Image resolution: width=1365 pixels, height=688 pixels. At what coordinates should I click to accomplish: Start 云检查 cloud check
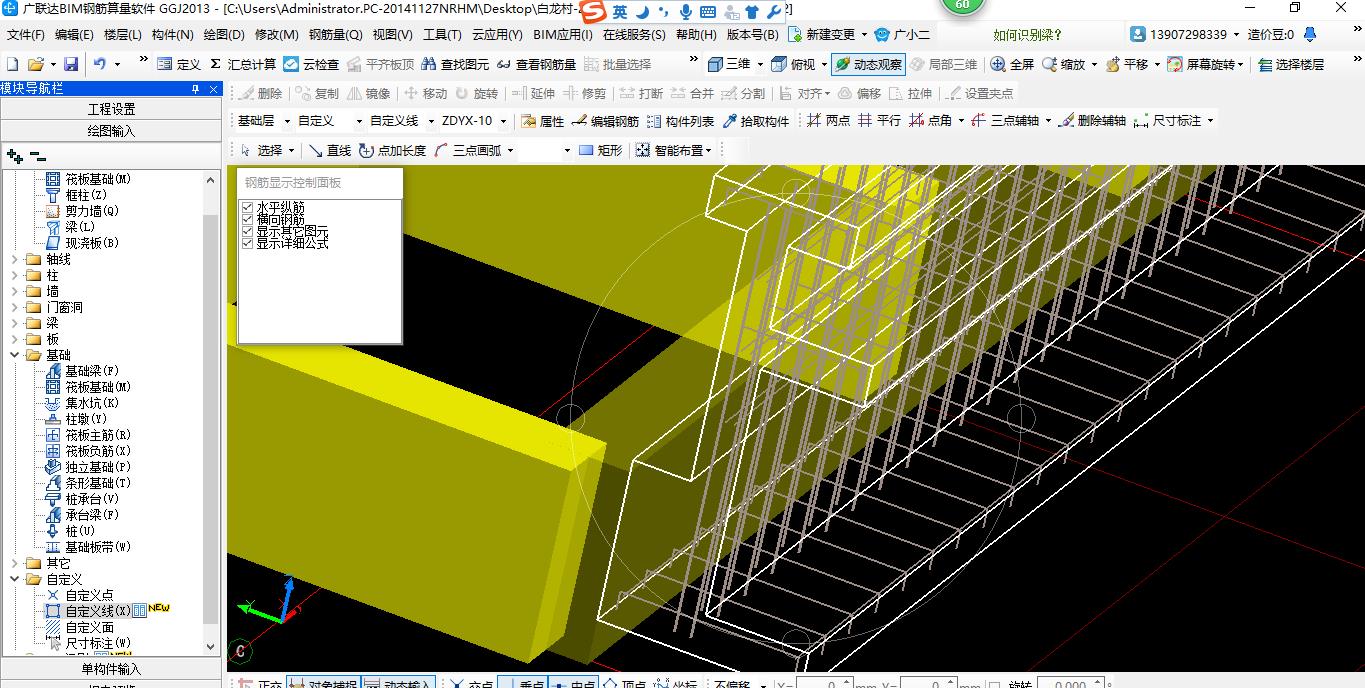[311, 64]
